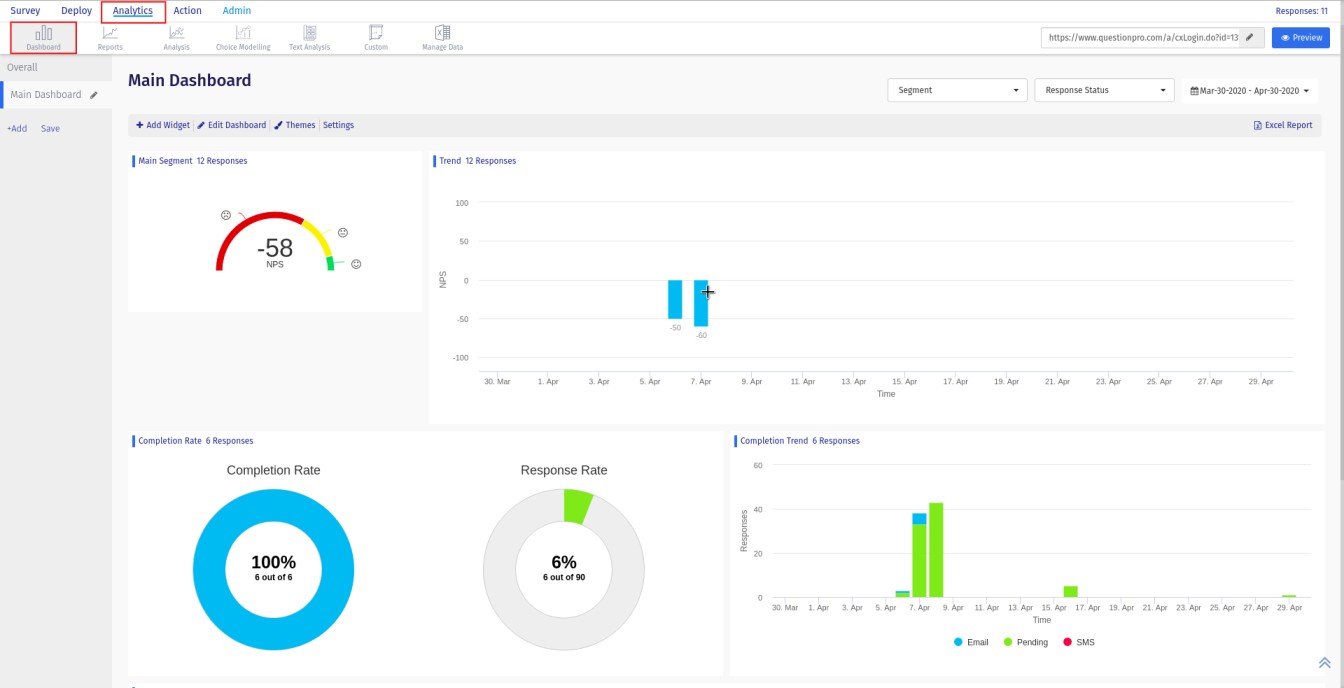Open the Reports icon in the toolbar
This screenshot has width=1344, height=688.
pos(110,37)
